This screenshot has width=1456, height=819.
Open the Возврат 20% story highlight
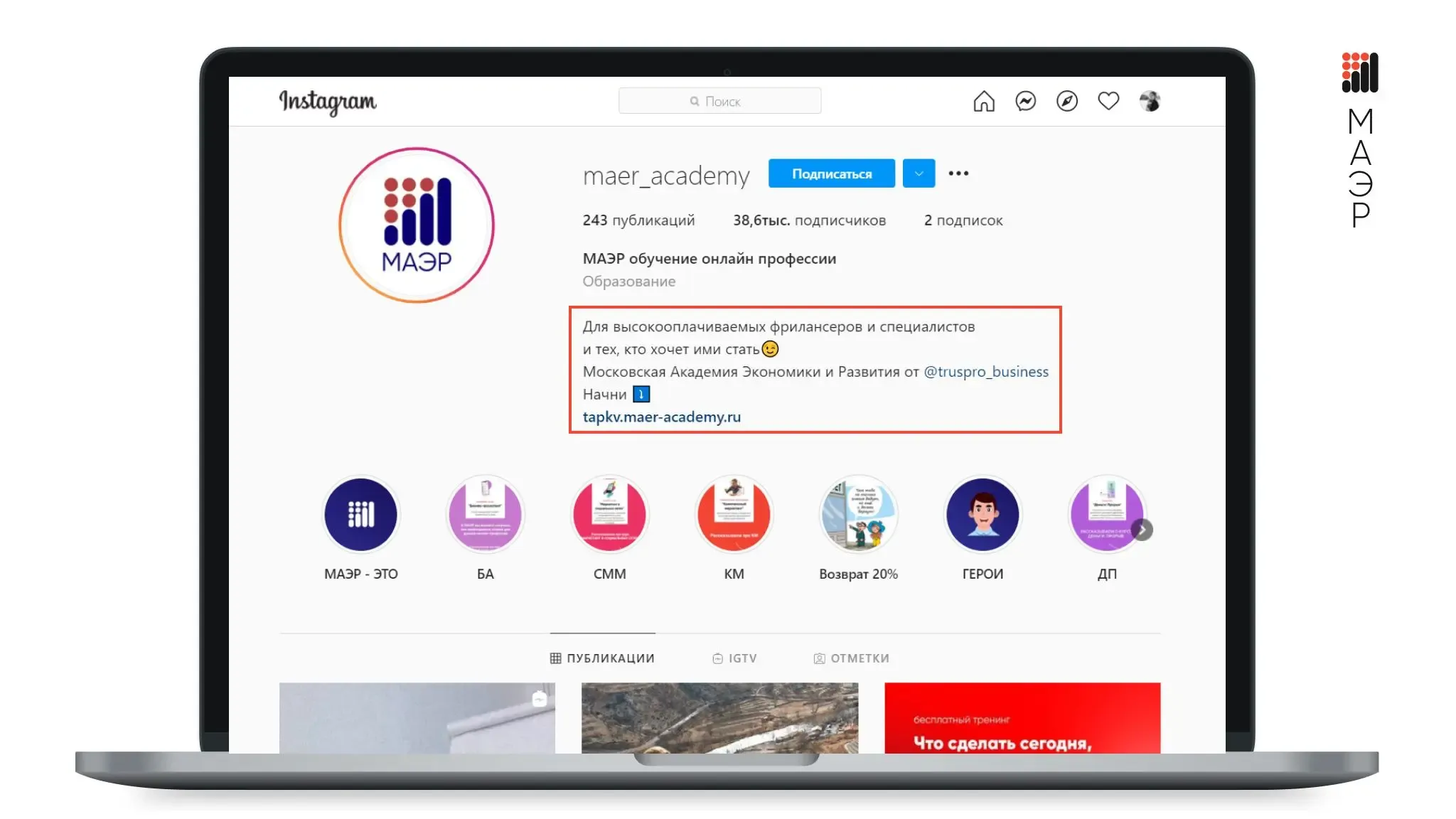pos(858,514)
